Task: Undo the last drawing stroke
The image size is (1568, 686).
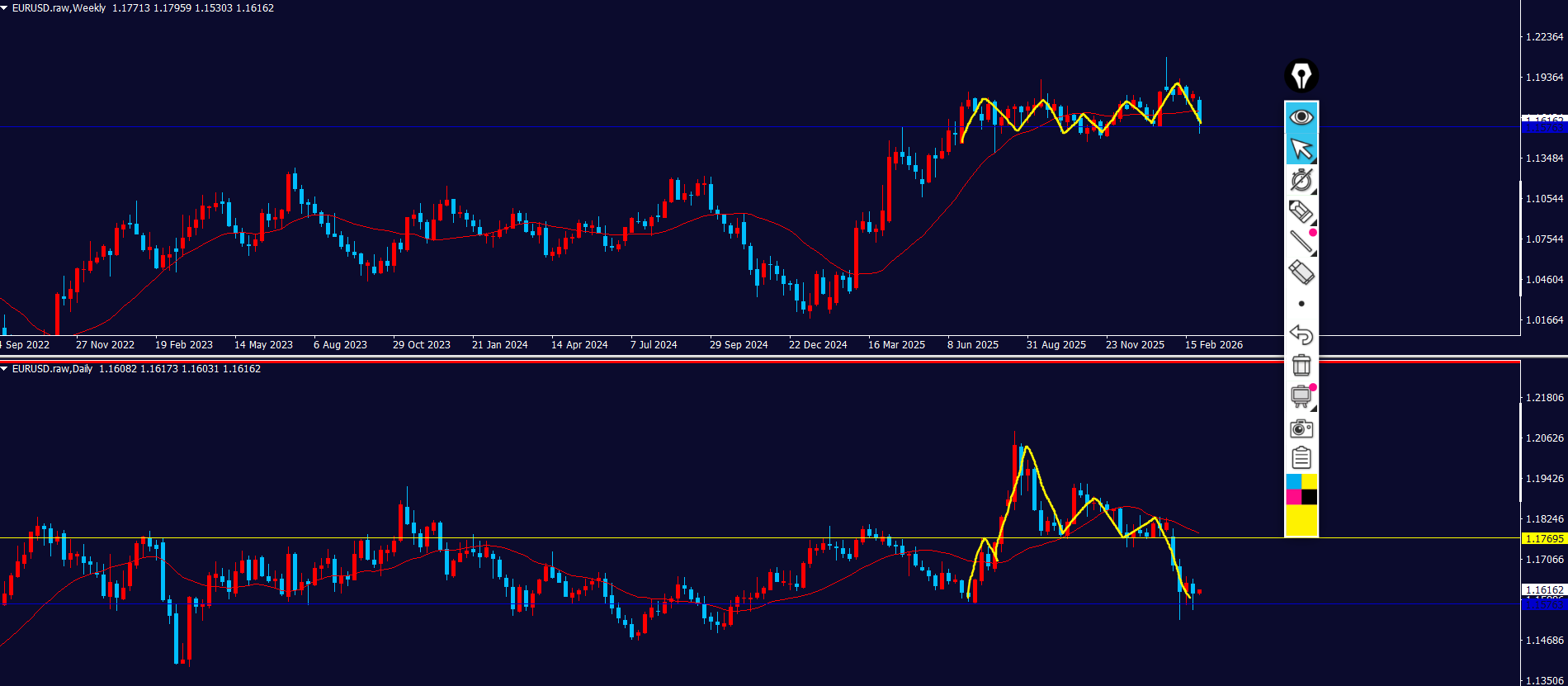Action: tap(1301, 334)
